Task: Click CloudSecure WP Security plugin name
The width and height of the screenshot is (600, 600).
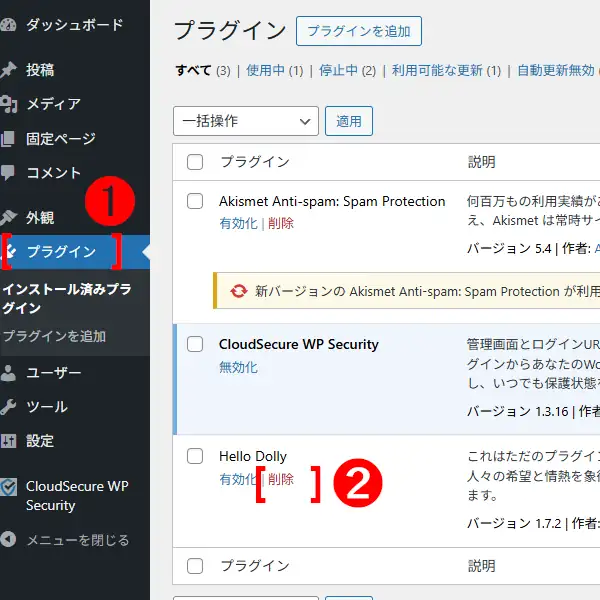Action: (299, 344)
